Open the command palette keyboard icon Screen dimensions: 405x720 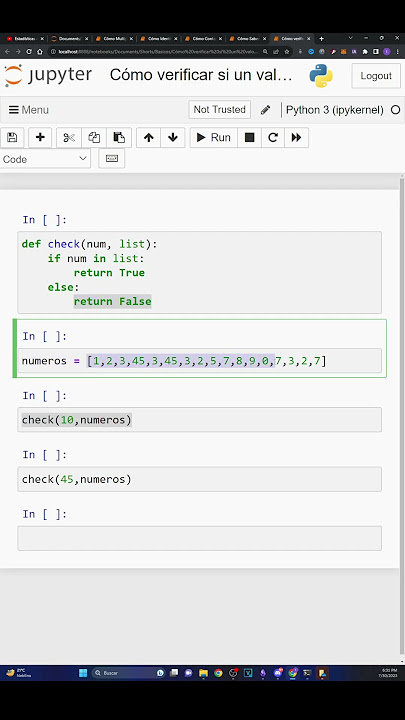click(x=112, y=158)
